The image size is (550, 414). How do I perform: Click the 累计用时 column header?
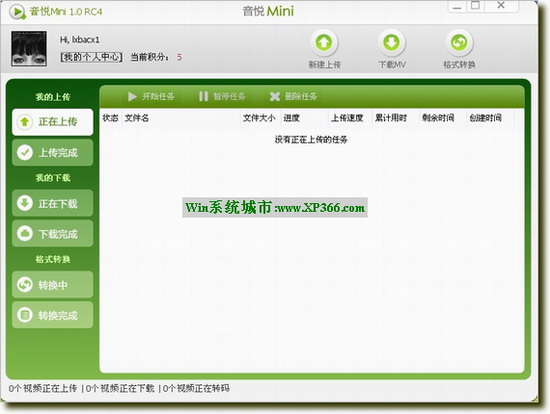396,118
